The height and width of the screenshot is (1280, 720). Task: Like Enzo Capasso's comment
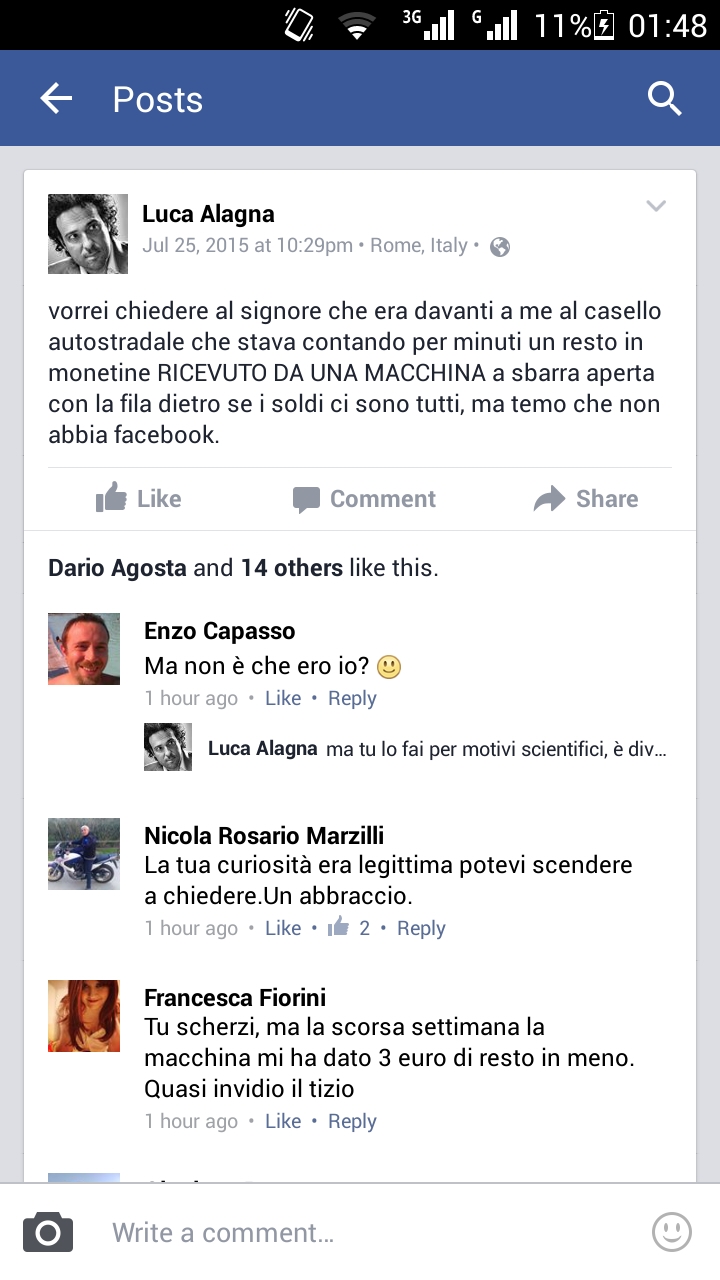pyautogui.click(x=283, y=698)
